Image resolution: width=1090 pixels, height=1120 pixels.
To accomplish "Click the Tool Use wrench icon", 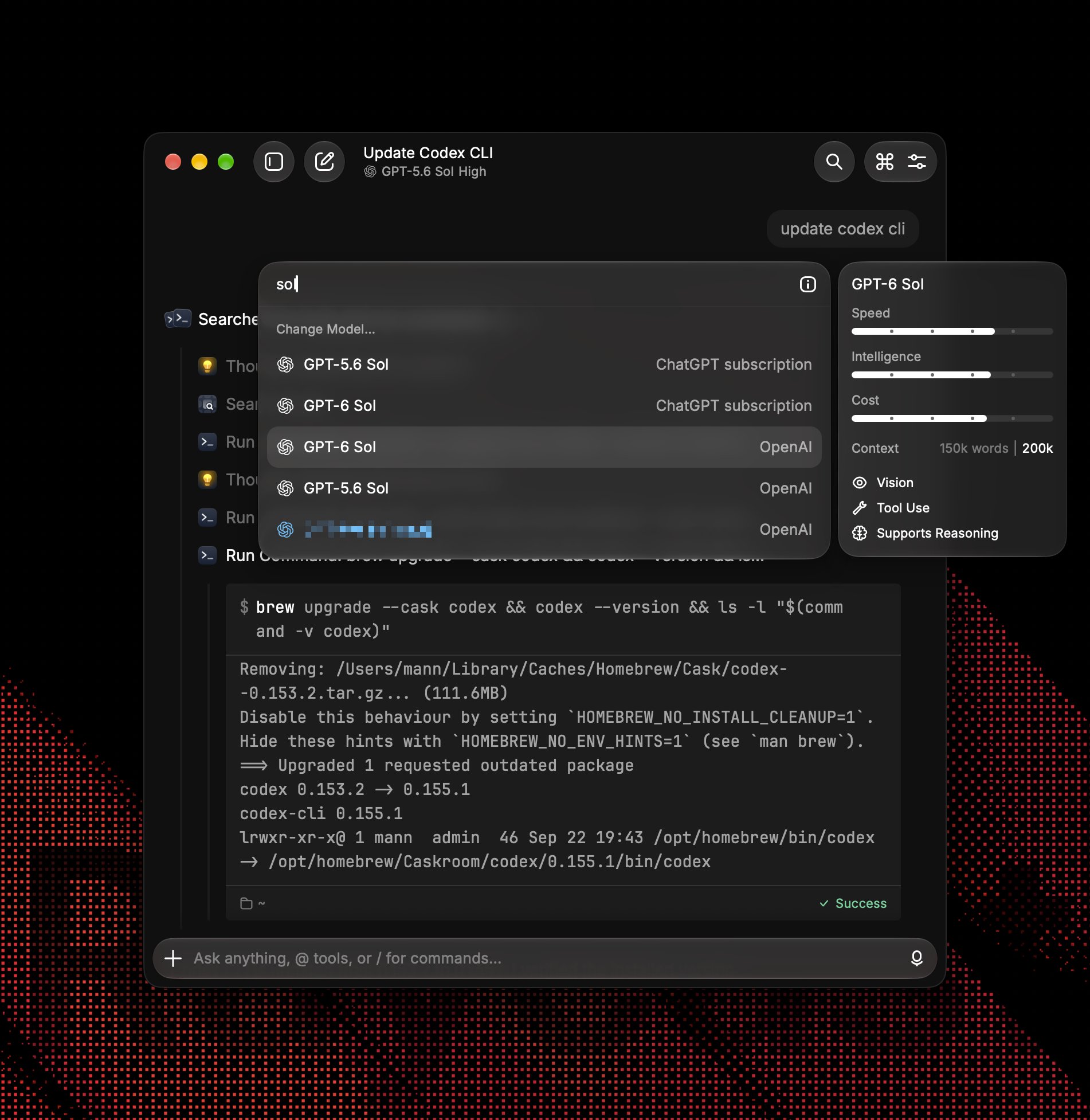I will coord(860,508).
